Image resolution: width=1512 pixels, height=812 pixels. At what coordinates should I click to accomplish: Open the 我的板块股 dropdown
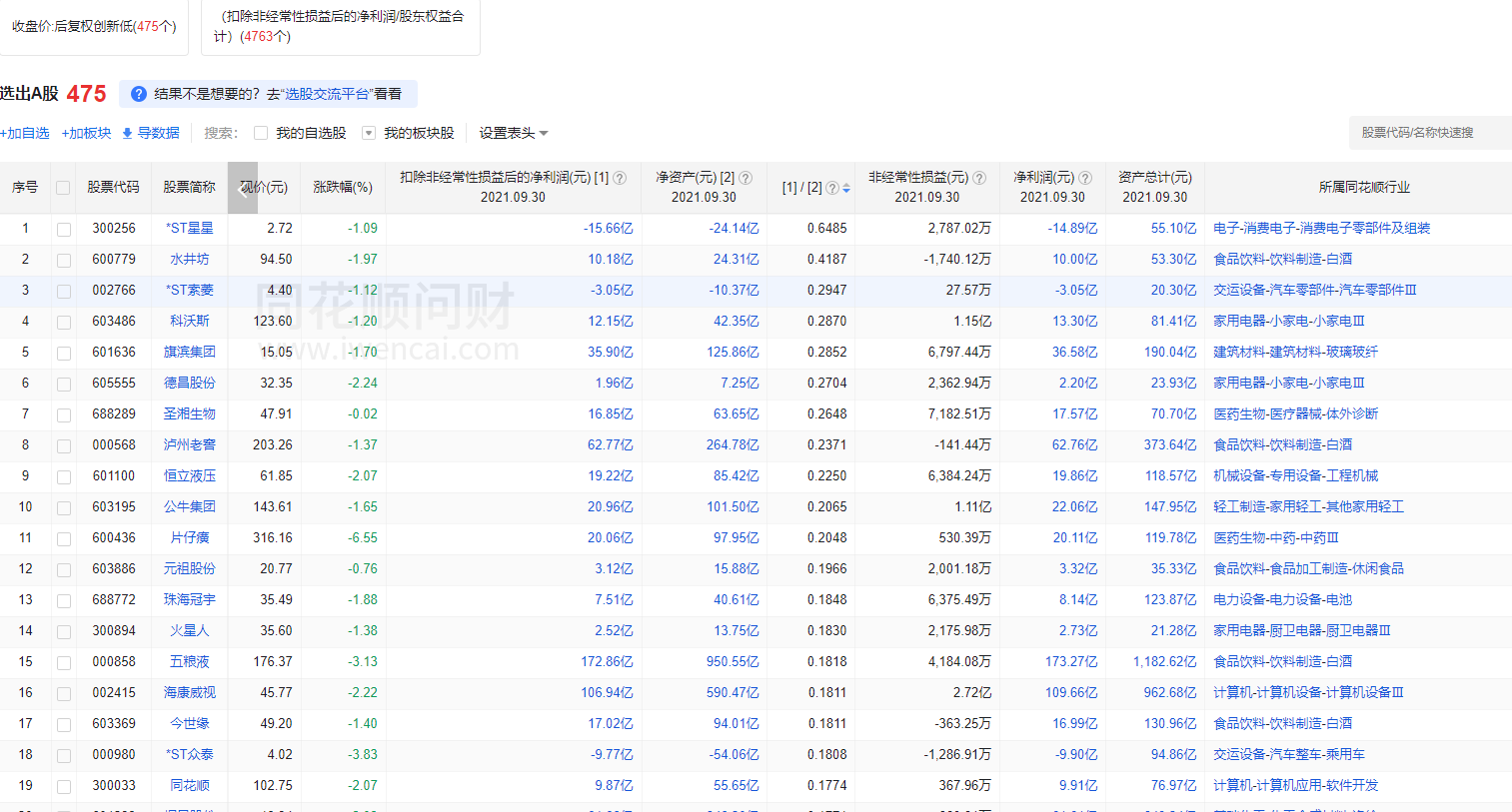[369, 133]
